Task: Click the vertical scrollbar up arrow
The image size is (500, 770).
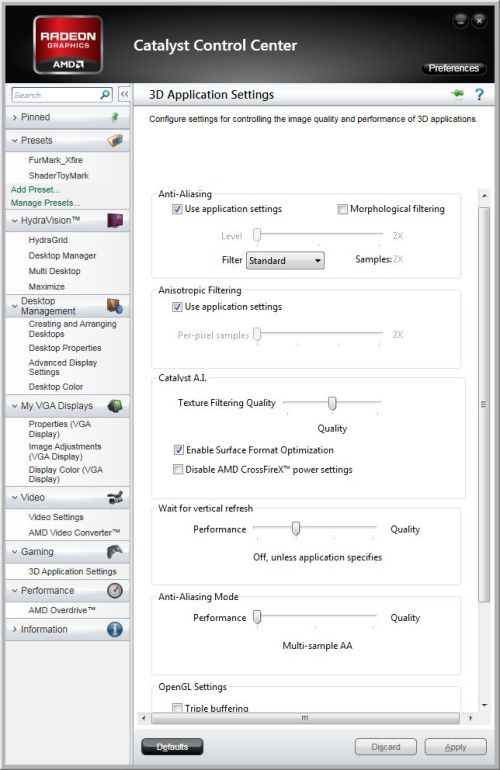Action: click(x=484, y=195)
